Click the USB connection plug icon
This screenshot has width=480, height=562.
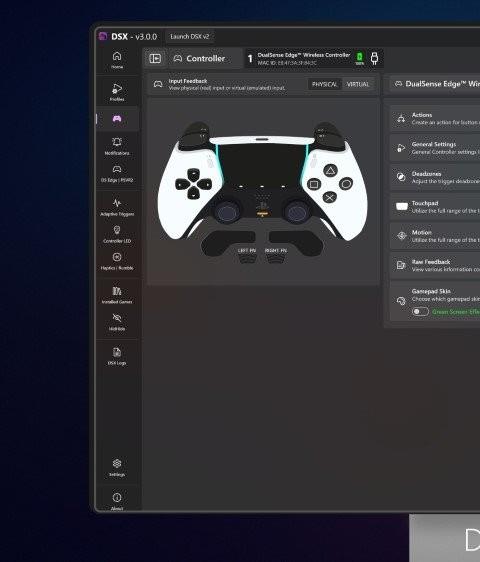374,58
